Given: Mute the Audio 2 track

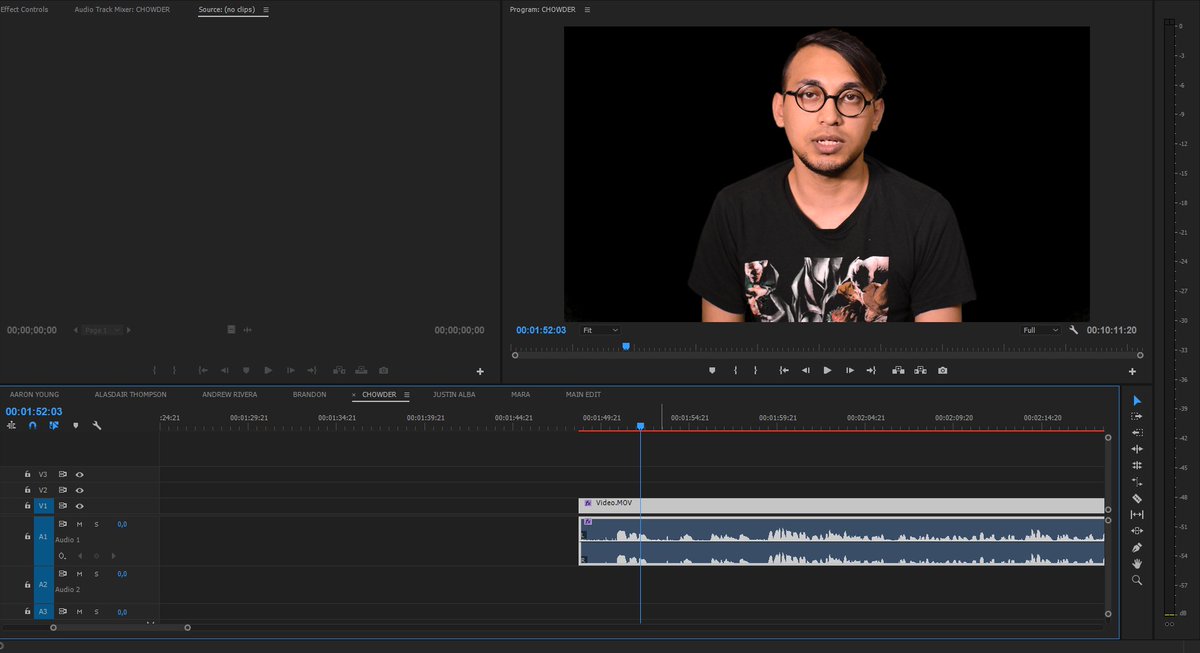Looking at the screenshot, I should pyautogui.click(x=79, y=574).
